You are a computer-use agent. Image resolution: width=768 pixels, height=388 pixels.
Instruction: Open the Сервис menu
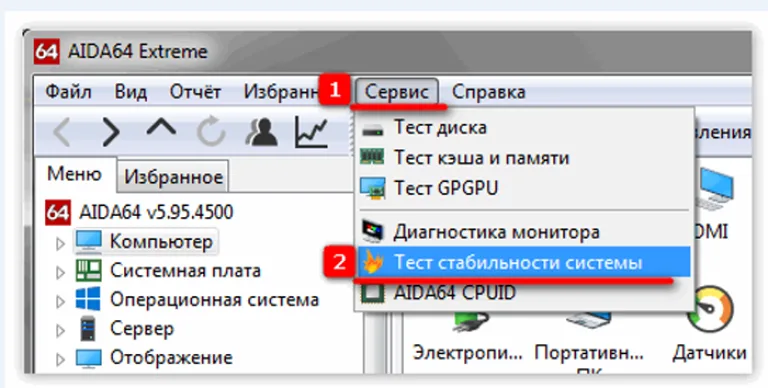pos(397,92)
